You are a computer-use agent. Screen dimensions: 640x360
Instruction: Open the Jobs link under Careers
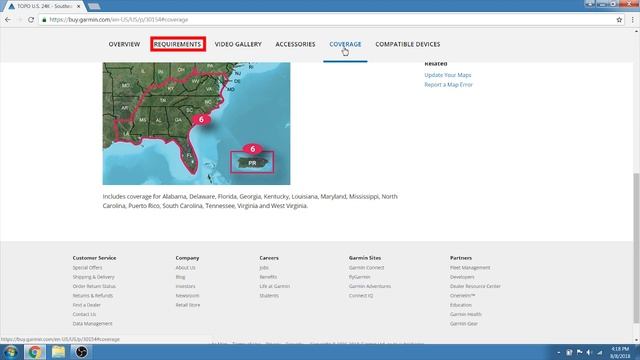pos(264,268)
